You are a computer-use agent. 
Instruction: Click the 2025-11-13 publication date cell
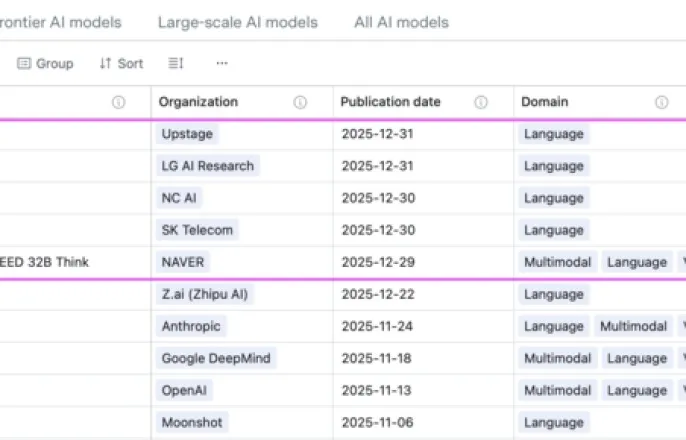pyautogui.click(x=377, y=390)
